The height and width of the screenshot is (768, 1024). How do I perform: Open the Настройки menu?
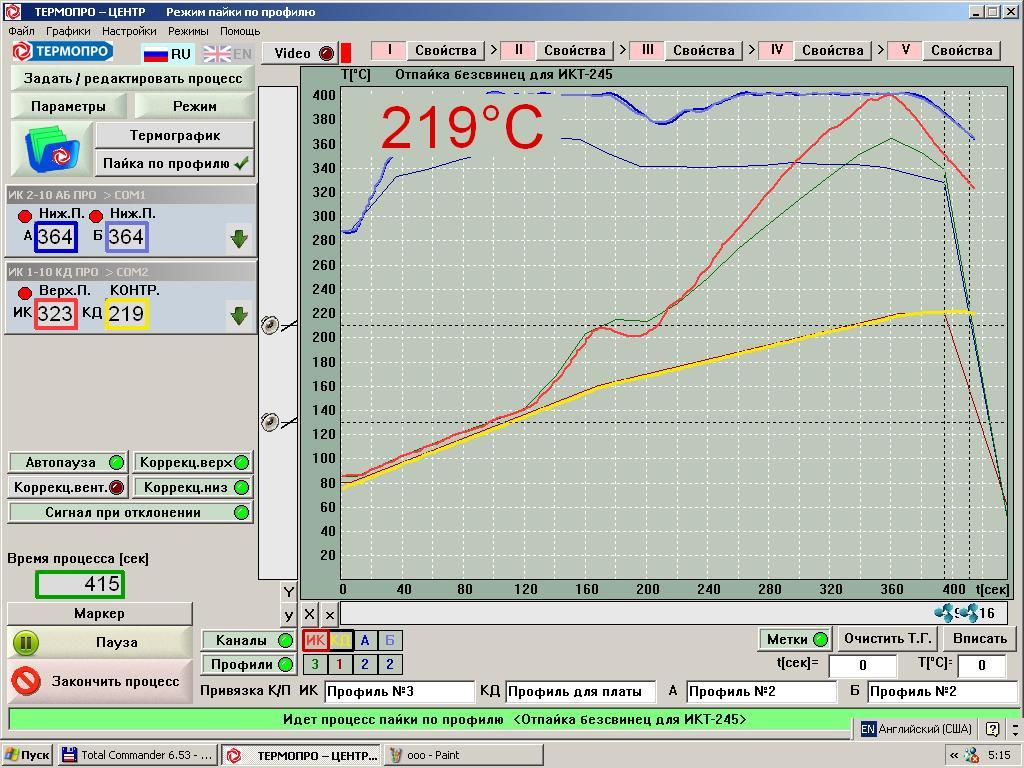[129, 31]
